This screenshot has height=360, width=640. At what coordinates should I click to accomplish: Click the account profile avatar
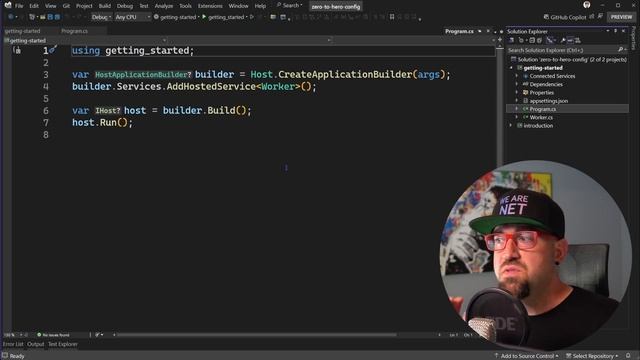pyautogui.click(x=587, y=5)
